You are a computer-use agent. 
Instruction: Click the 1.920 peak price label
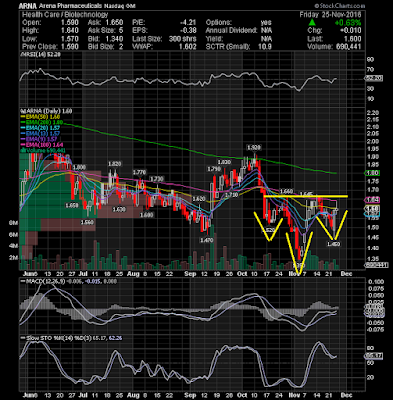click(x=254, y=147)
